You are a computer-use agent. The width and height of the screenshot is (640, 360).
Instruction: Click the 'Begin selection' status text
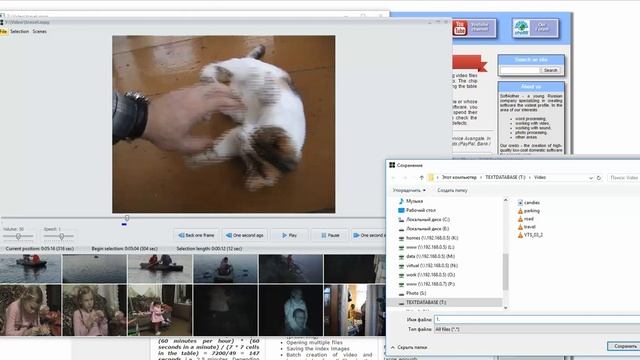tap(124, 249)
